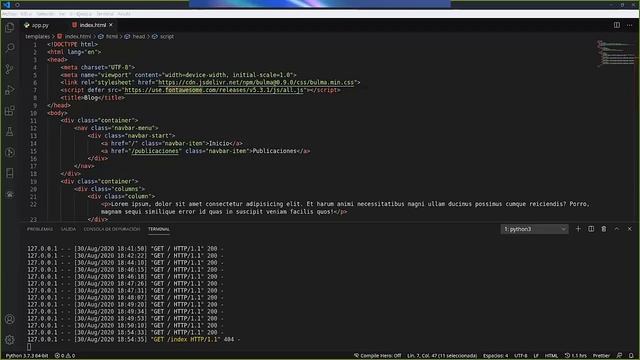
Task: Switch to the PROBLEMAS panel tab
Action: (40, 229)
